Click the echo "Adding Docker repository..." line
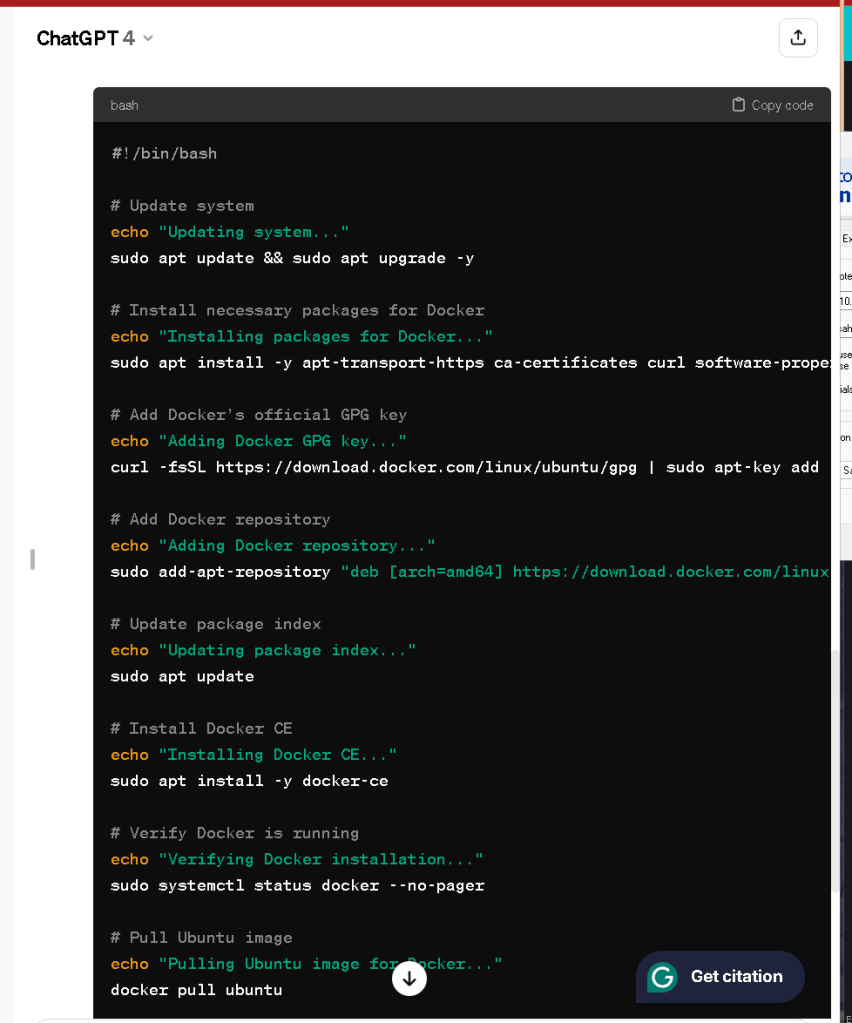Viewport: 852px width, 1023px height. [x=273, y=545]
